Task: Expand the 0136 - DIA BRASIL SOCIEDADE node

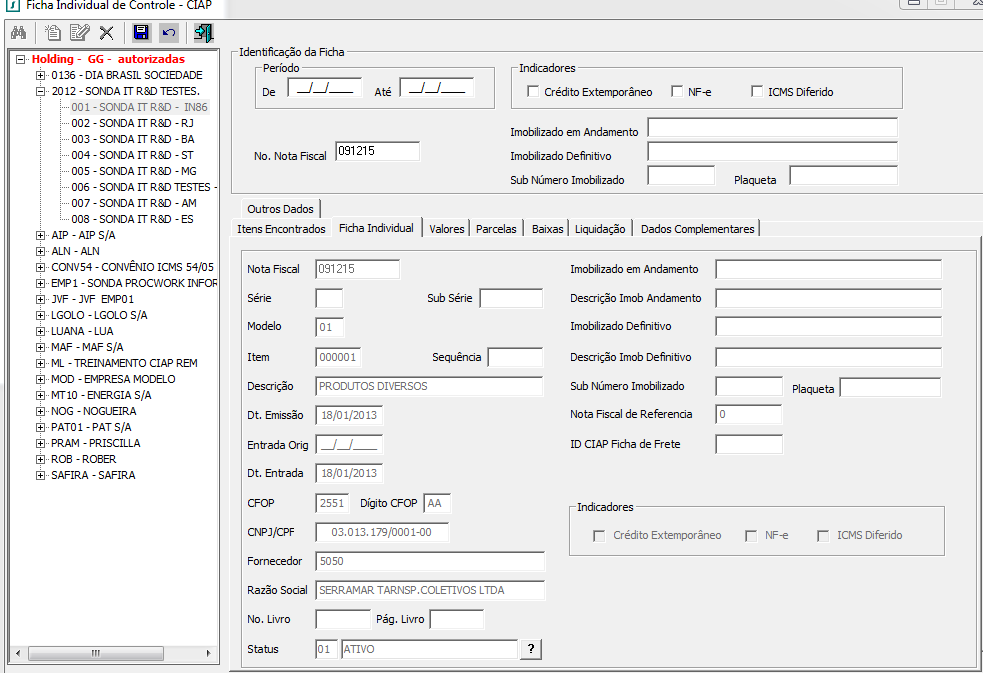Action: click(40, 75)
